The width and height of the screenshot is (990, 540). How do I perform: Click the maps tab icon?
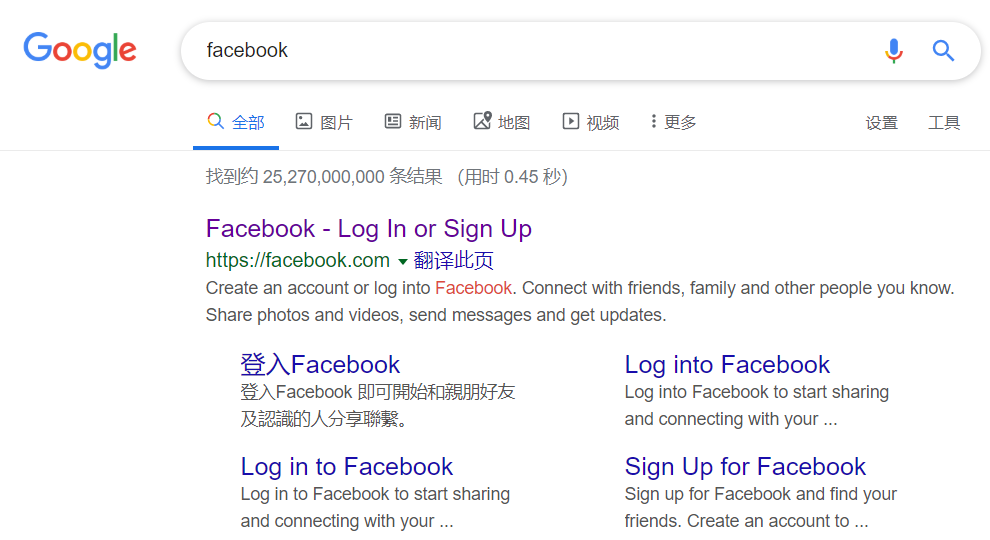482,121
